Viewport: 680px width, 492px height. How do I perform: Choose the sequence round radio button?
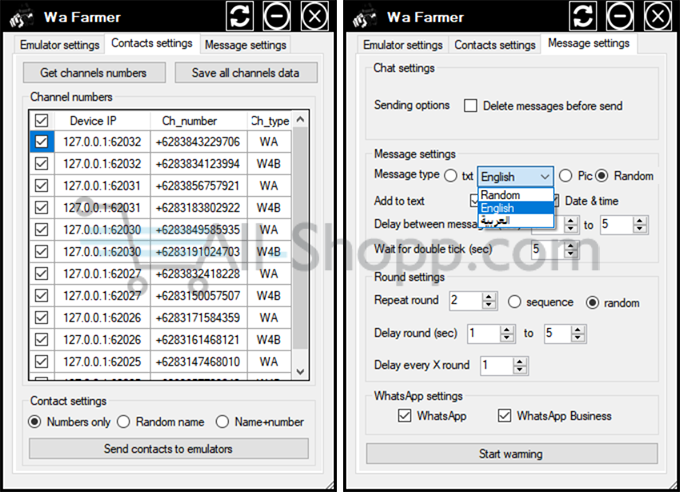(x=515, y=302)
